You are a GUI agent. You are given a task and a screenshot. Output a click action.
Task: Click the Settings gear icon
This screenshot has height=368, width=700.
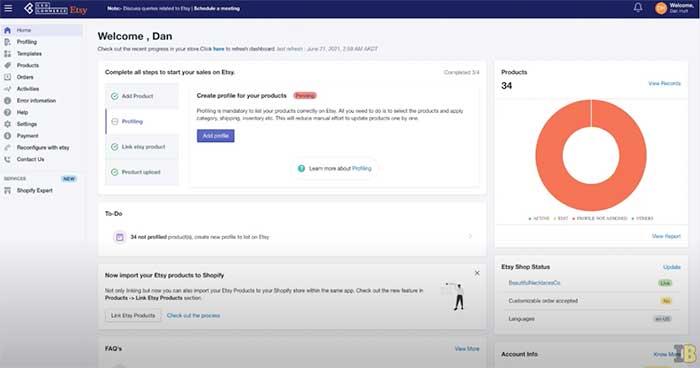[x=7, y=124]
